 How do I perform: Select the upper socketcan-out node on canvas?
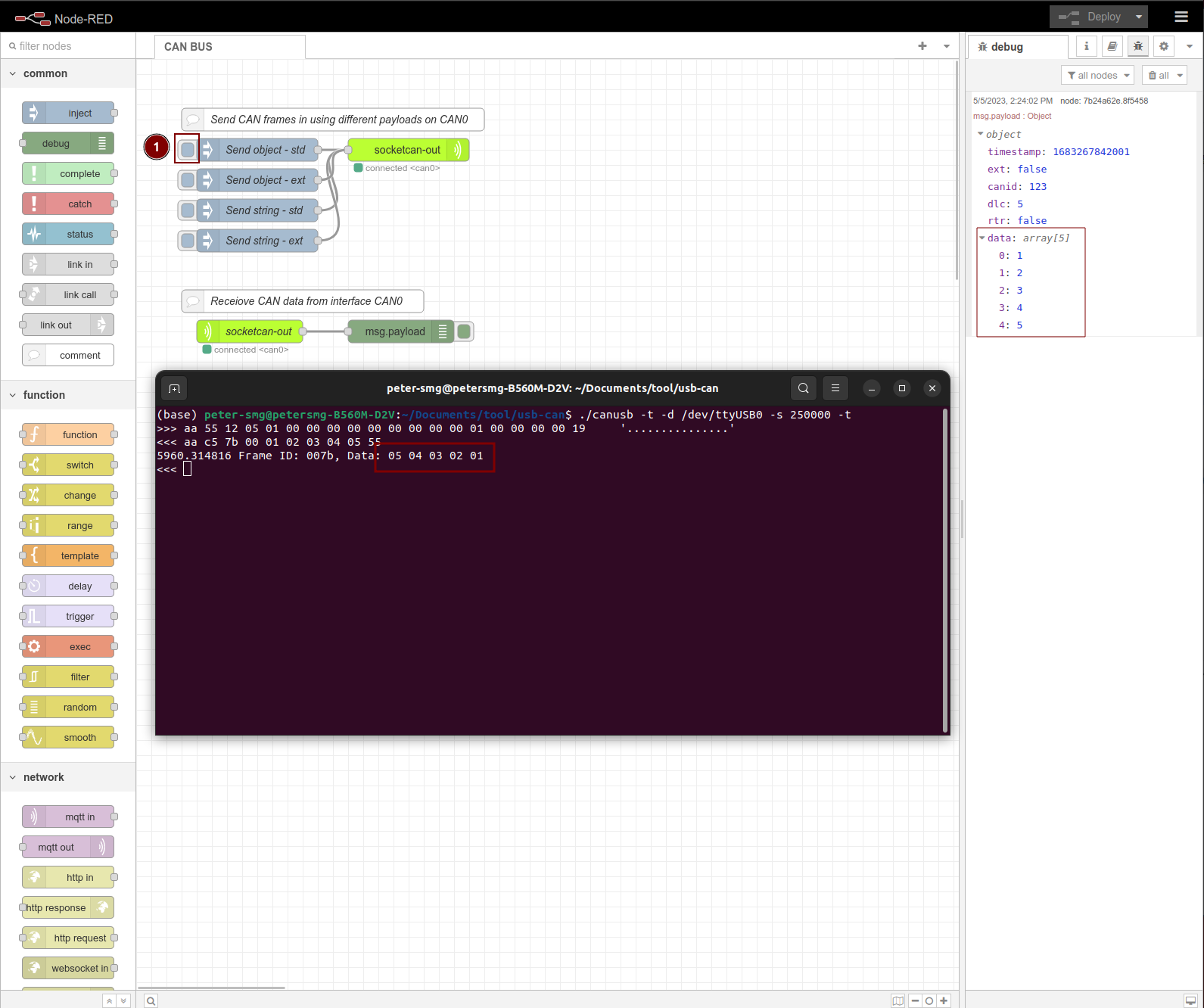click(409, 150)
